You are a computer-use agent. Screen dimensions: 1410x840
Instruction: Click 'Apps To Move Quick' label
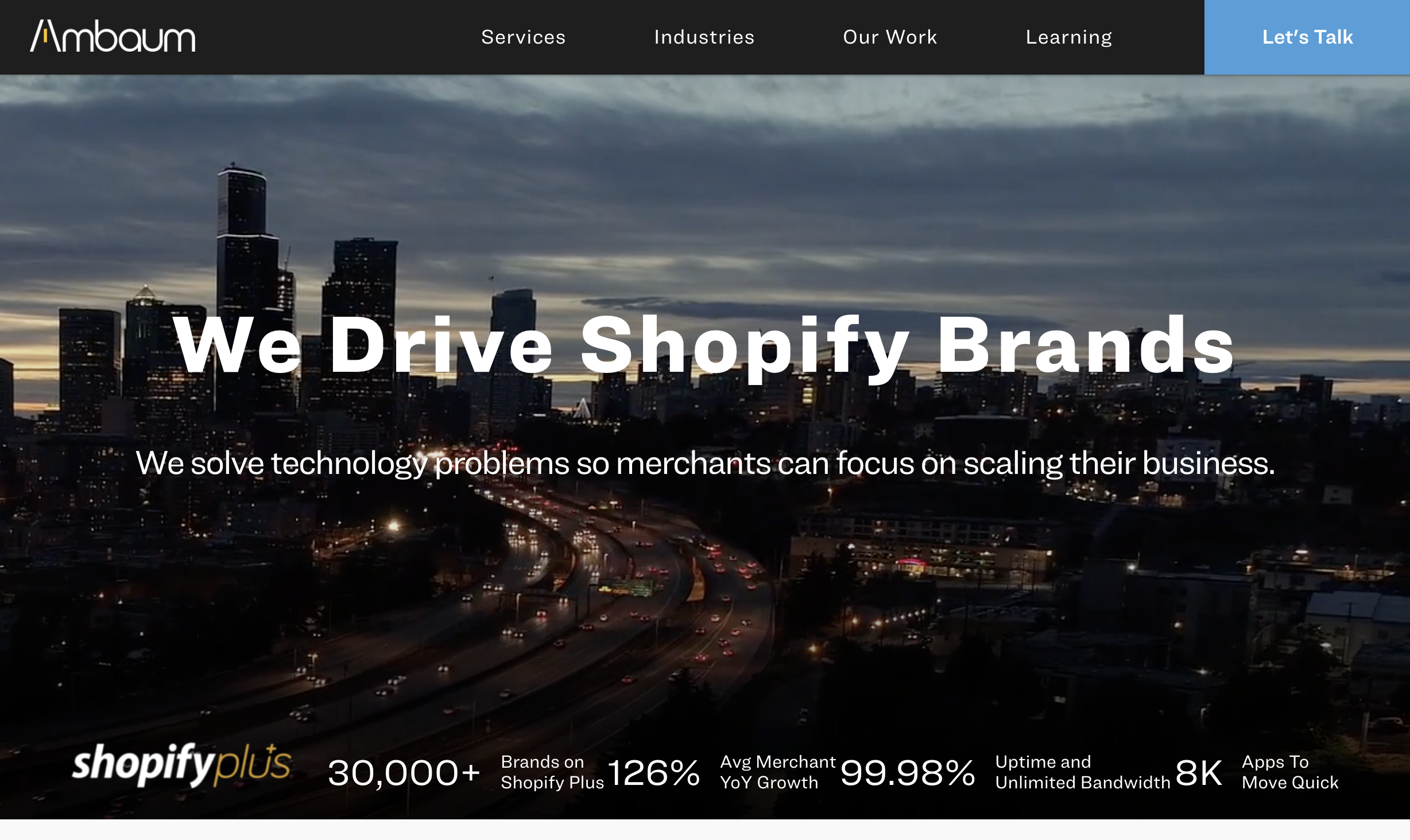(1289, 772)
